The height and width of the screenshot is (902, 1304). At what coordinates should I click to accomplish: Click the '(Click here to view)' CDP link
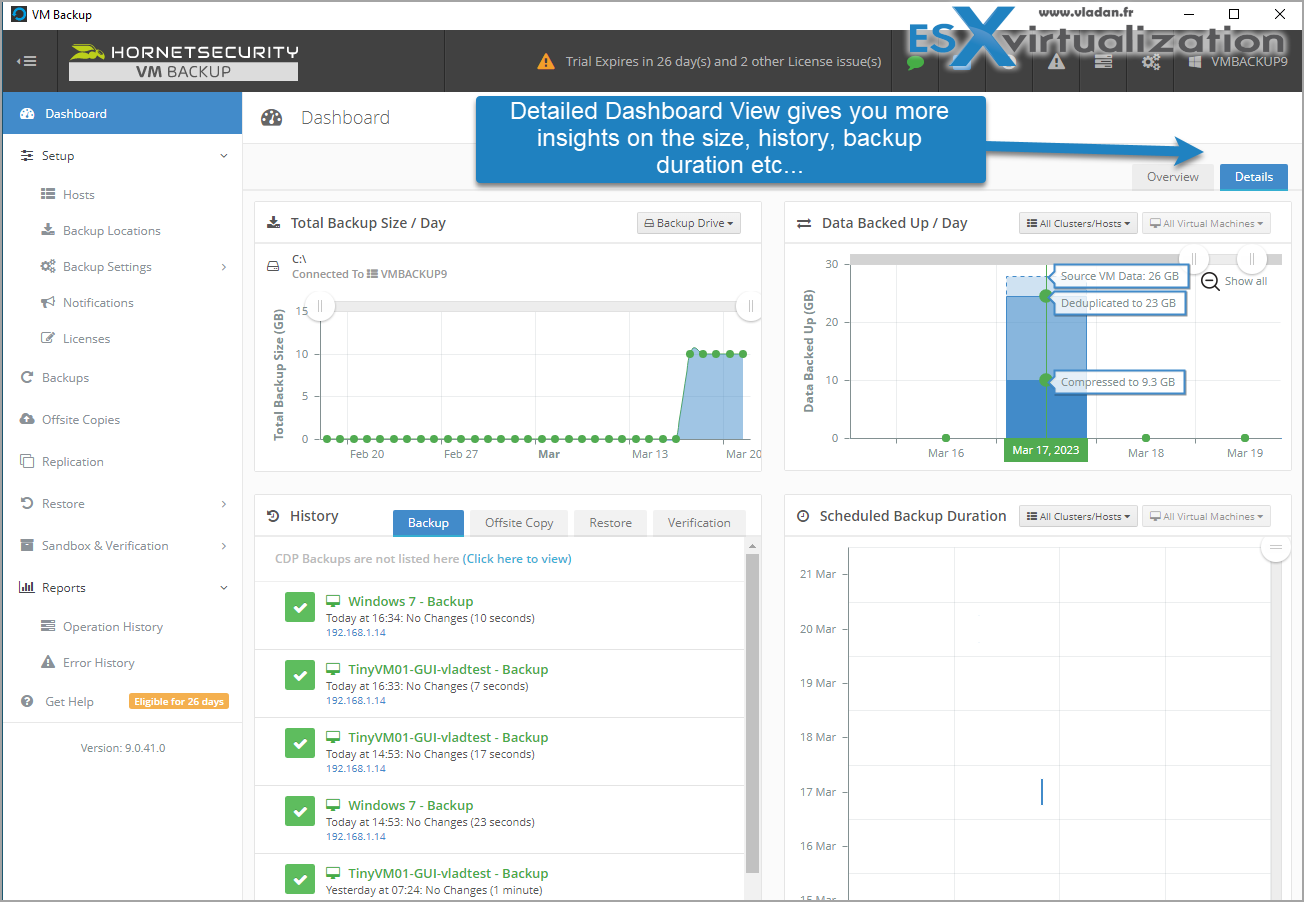[517, 559]
